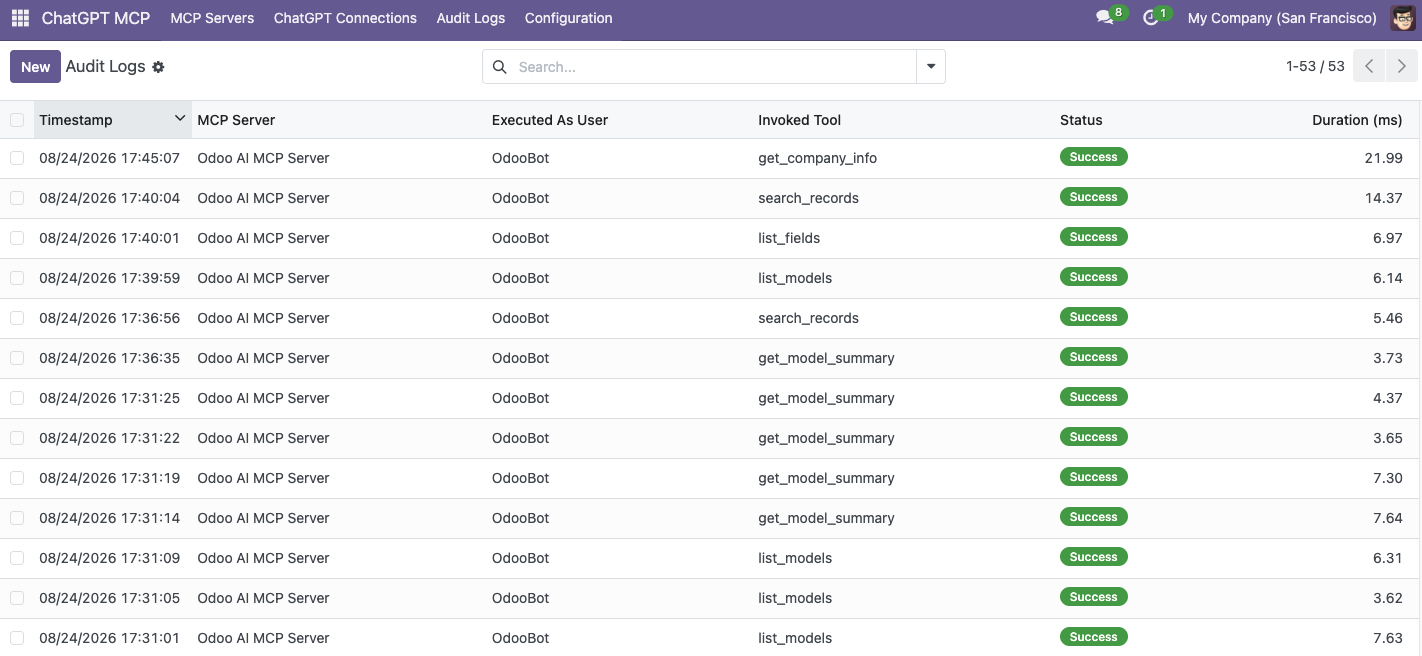Click timestamp 08/24/2026 17:31:01
This screenshot has height=656, width=1422.
tap(109, 638)
